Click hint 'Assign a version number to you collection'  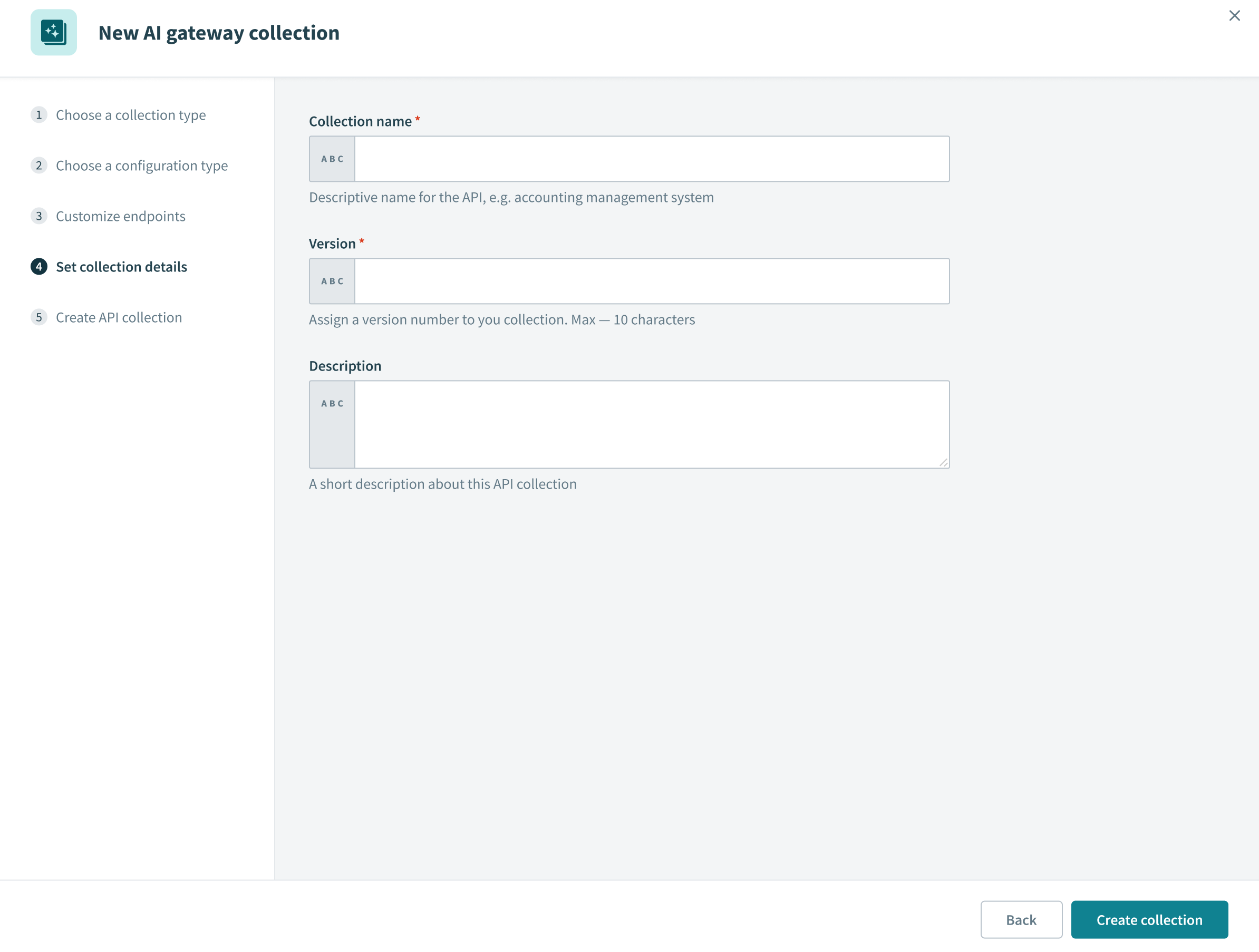(501, 320)
